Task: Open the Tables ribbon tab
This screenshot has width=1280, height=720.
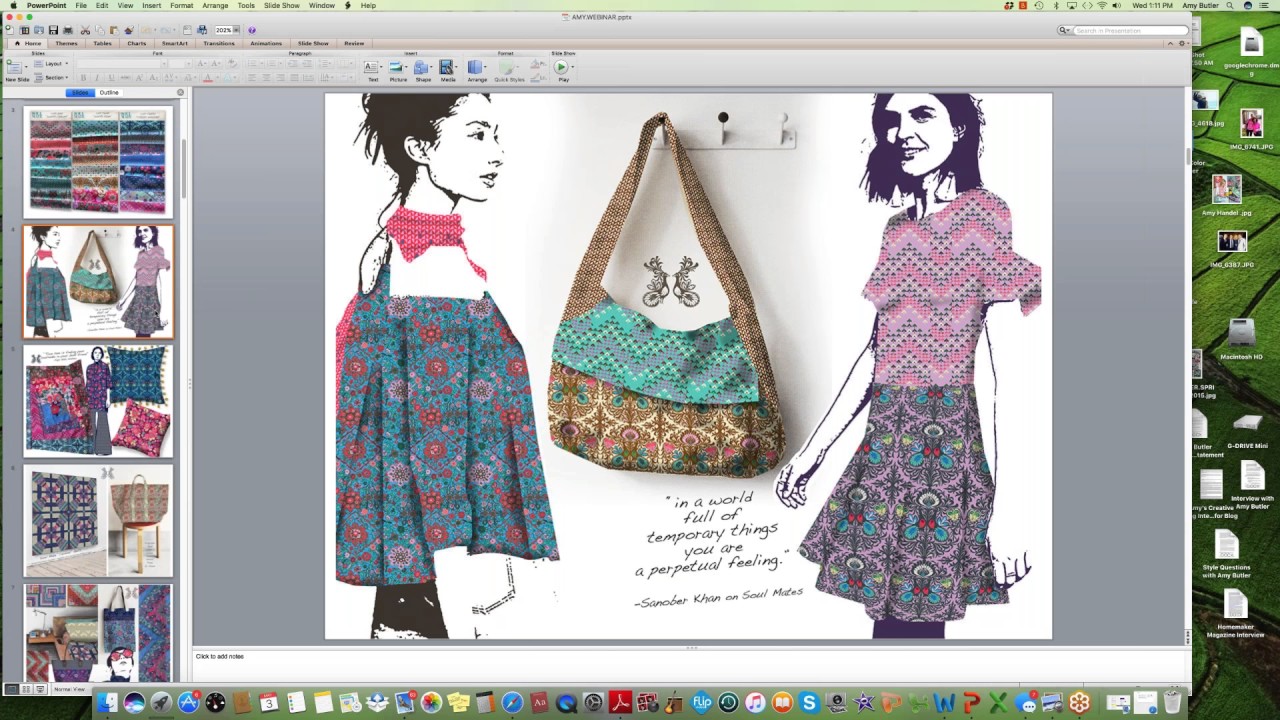Action: point(102,43)
